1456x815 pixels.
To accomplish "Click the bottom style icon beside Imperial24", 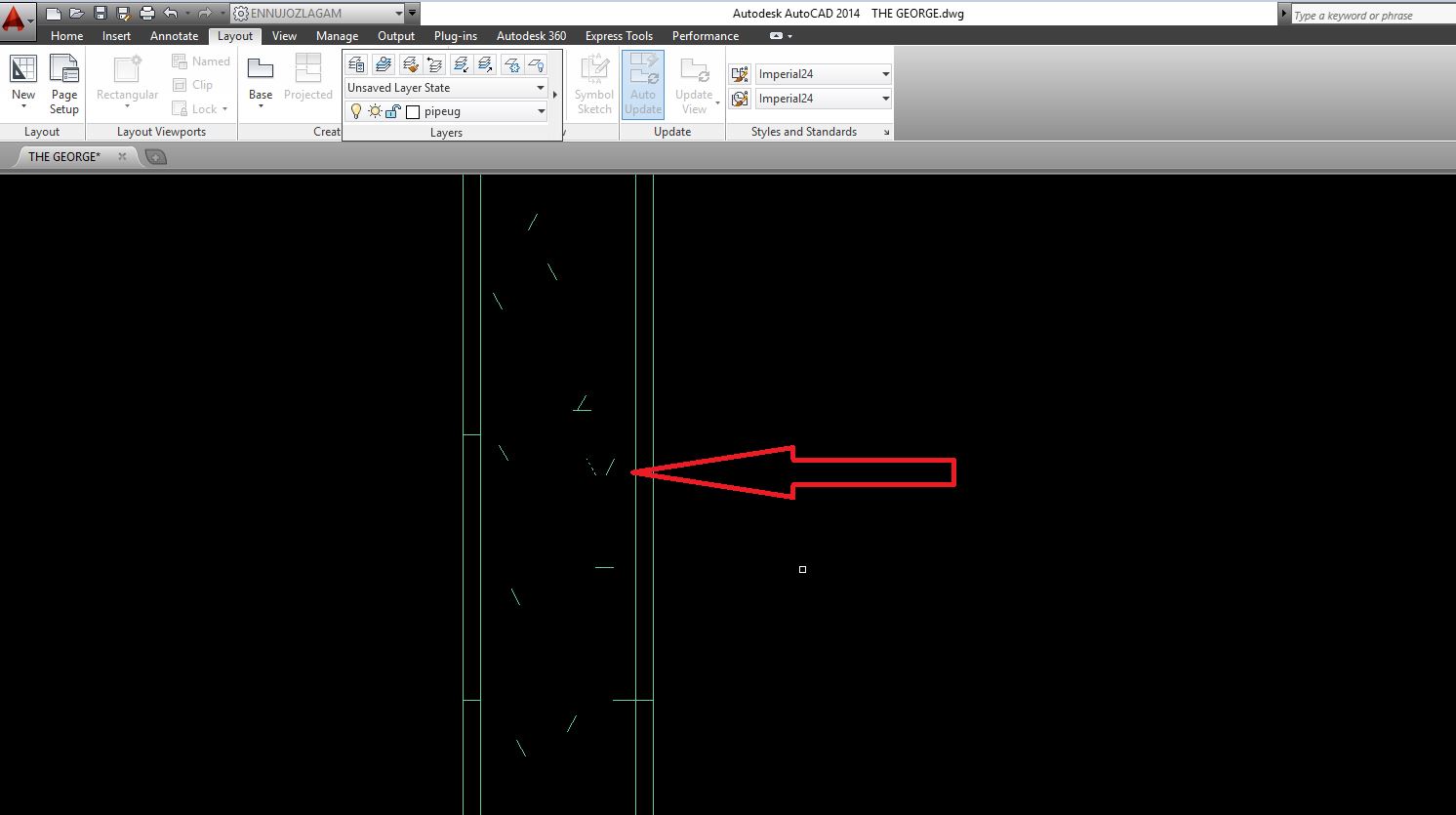I will (740, 99).
